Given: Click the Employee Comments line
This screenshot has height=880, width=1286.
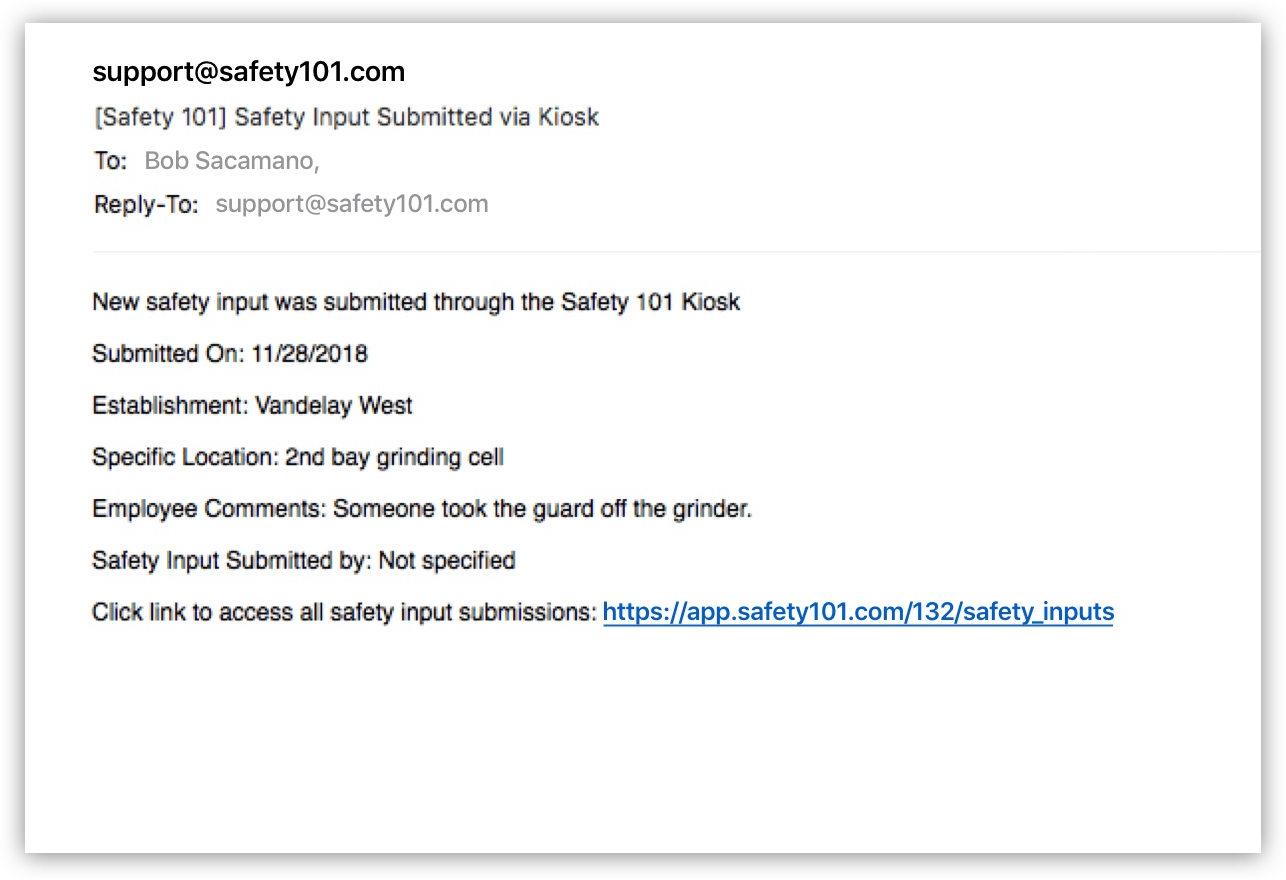Looking at the screenshot, I should tap(422, 509).
